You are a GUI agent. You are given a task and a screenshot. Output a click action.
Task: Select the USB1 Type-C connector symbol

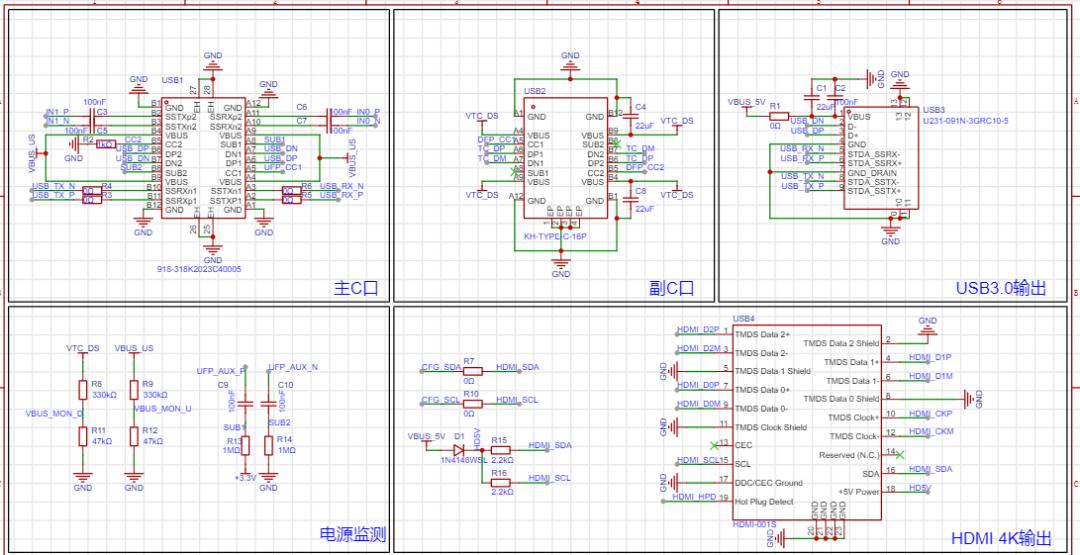pyautogui.click(x=204, y=158)
